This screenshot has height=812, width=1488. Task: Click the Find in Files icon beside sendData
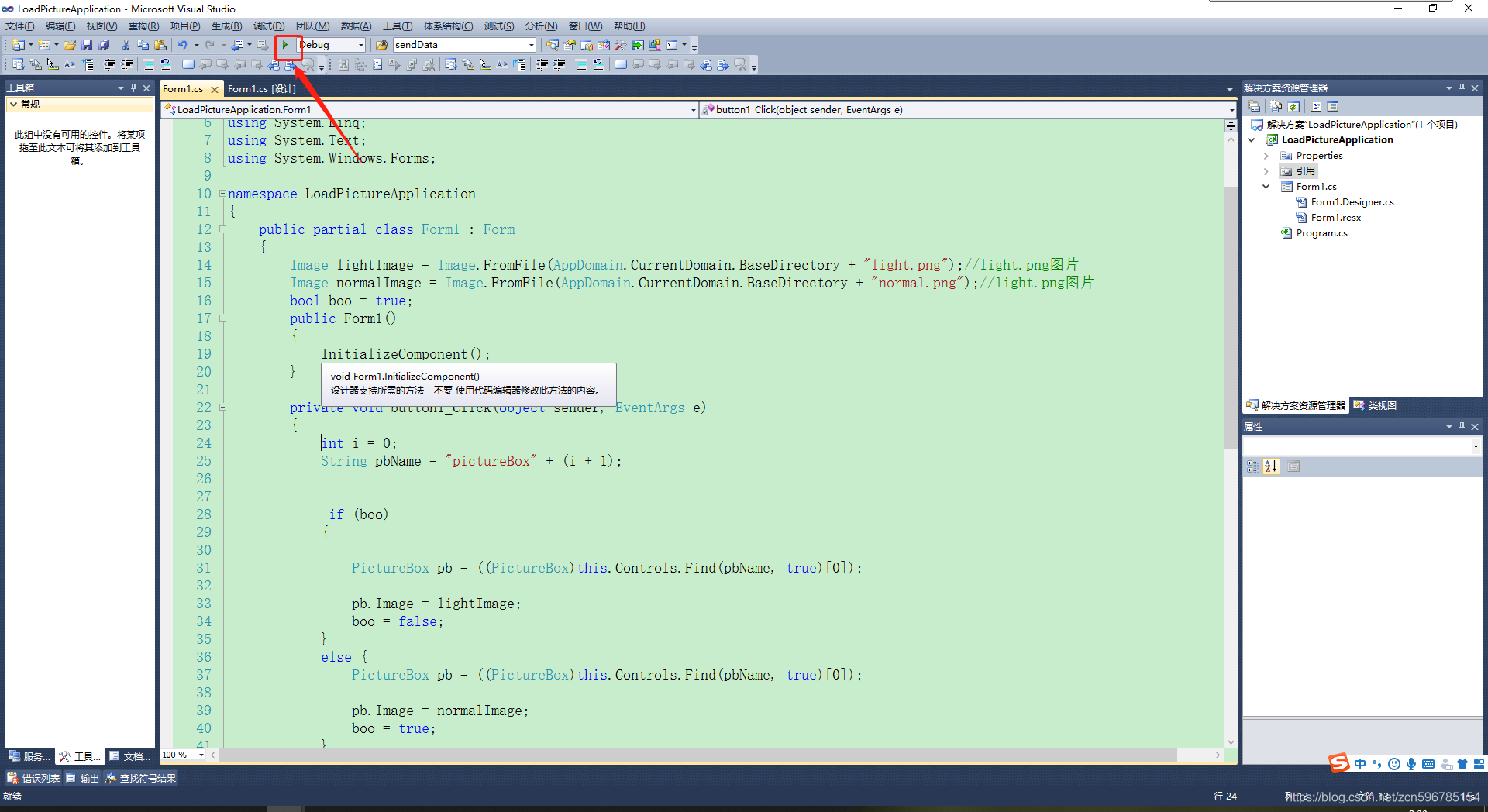click(381, 45)
